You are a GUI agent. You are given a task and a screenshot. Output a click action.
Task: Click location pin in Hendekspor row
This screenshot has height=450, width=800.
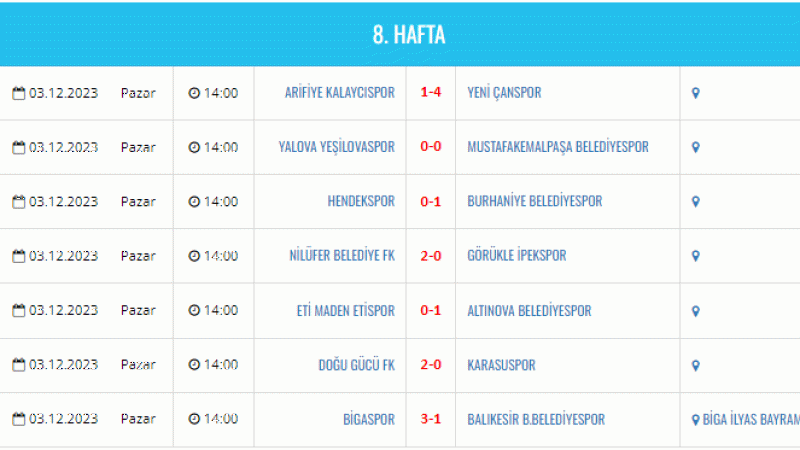695,202
